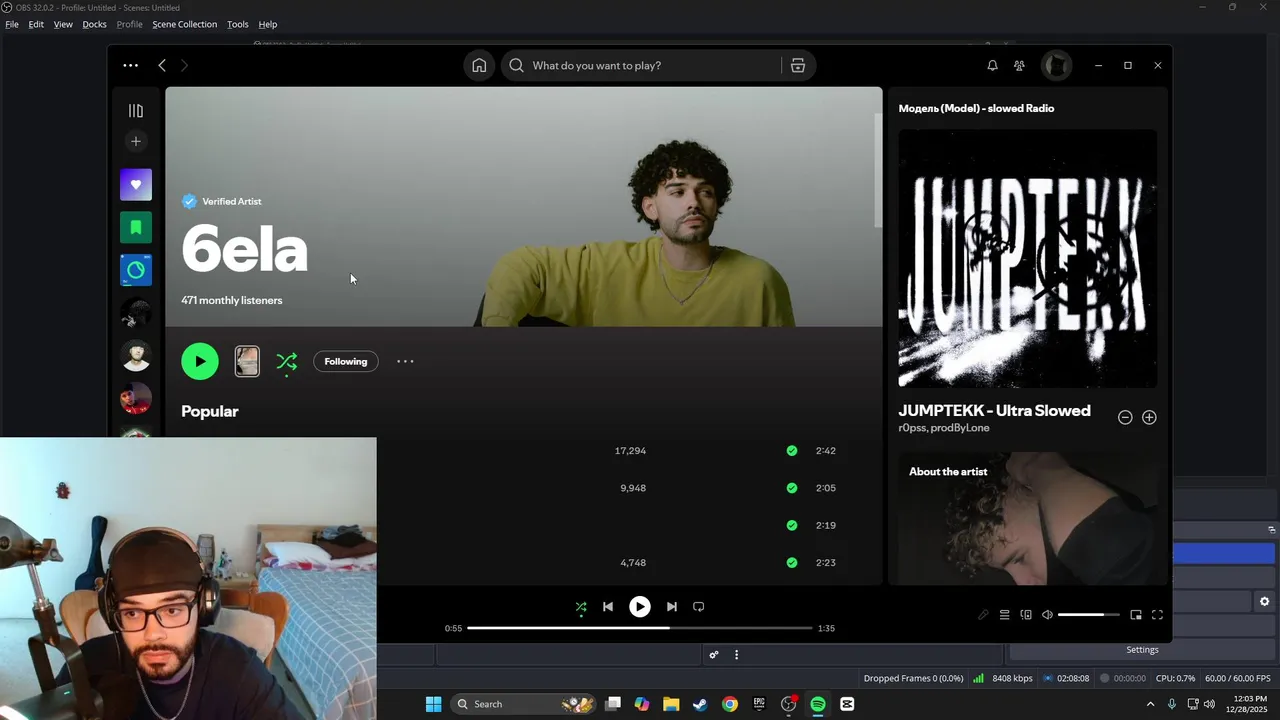Go forward with Spotify right arrow
Screen dimensions: 1280x720
click(x=184, y=65)
